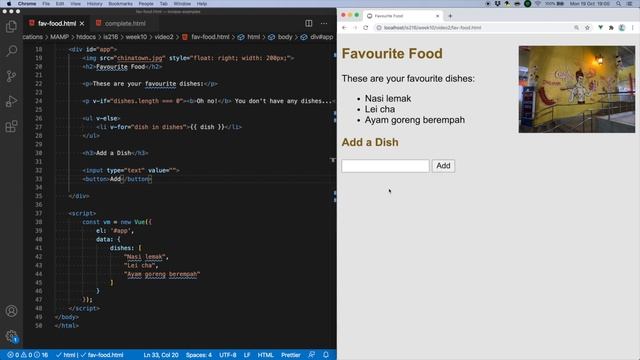The image size is (640, 360).
Task: Click the body breadcrumb item
Action: tap(281, 37)
